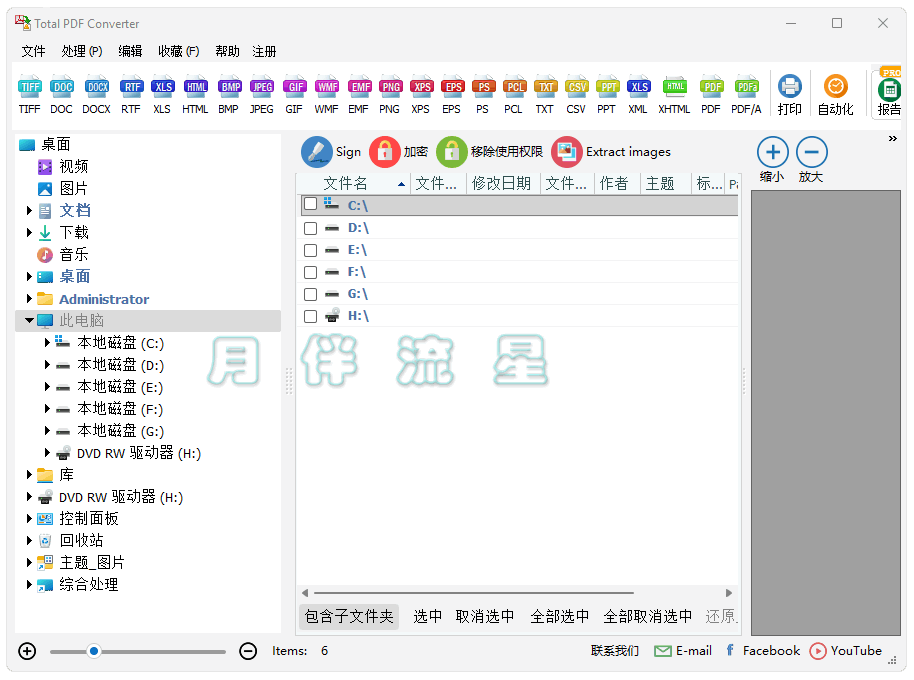Choose EMF format icon
914x680 pixels.
pyautogui.click(x=358, y=94)
